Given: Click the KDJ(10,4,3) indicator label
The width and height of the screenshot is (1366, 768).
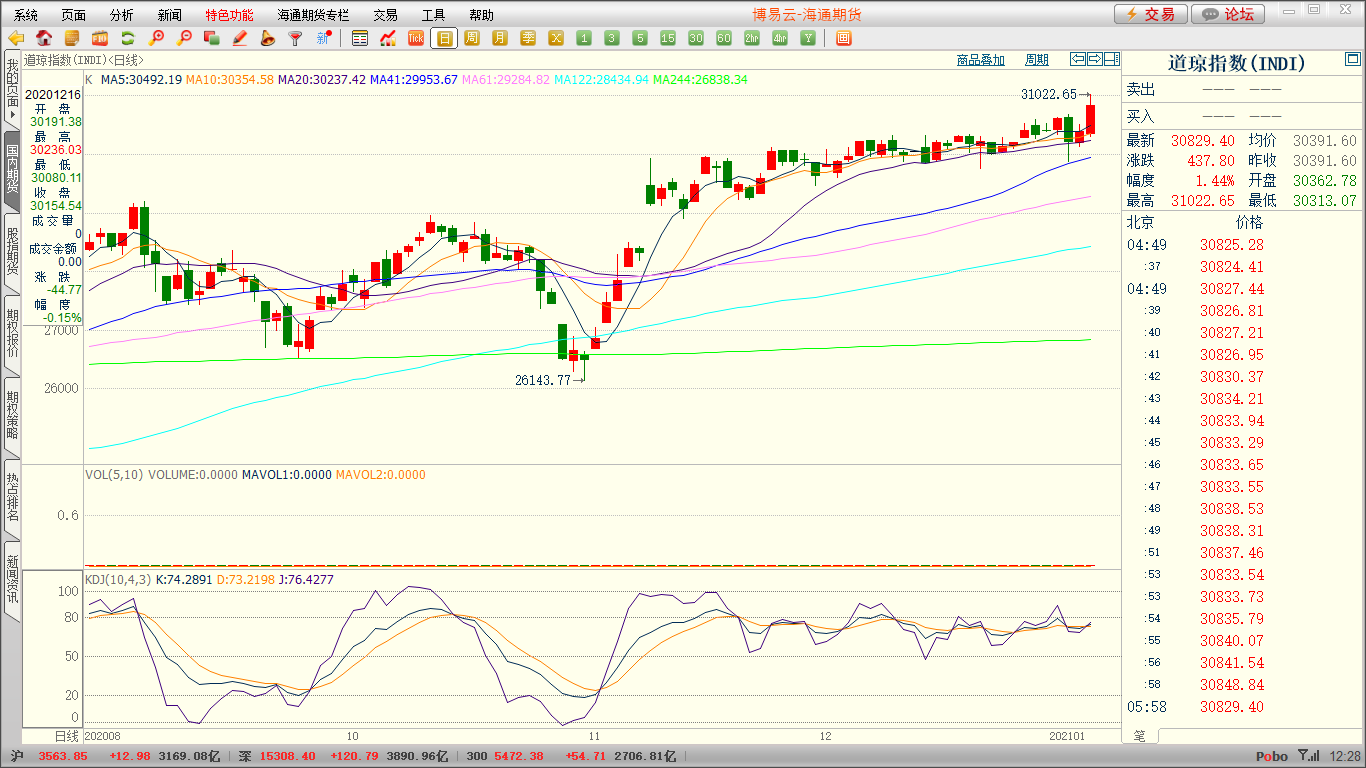Looking at the screenshot, I should (x=118, y=579).
